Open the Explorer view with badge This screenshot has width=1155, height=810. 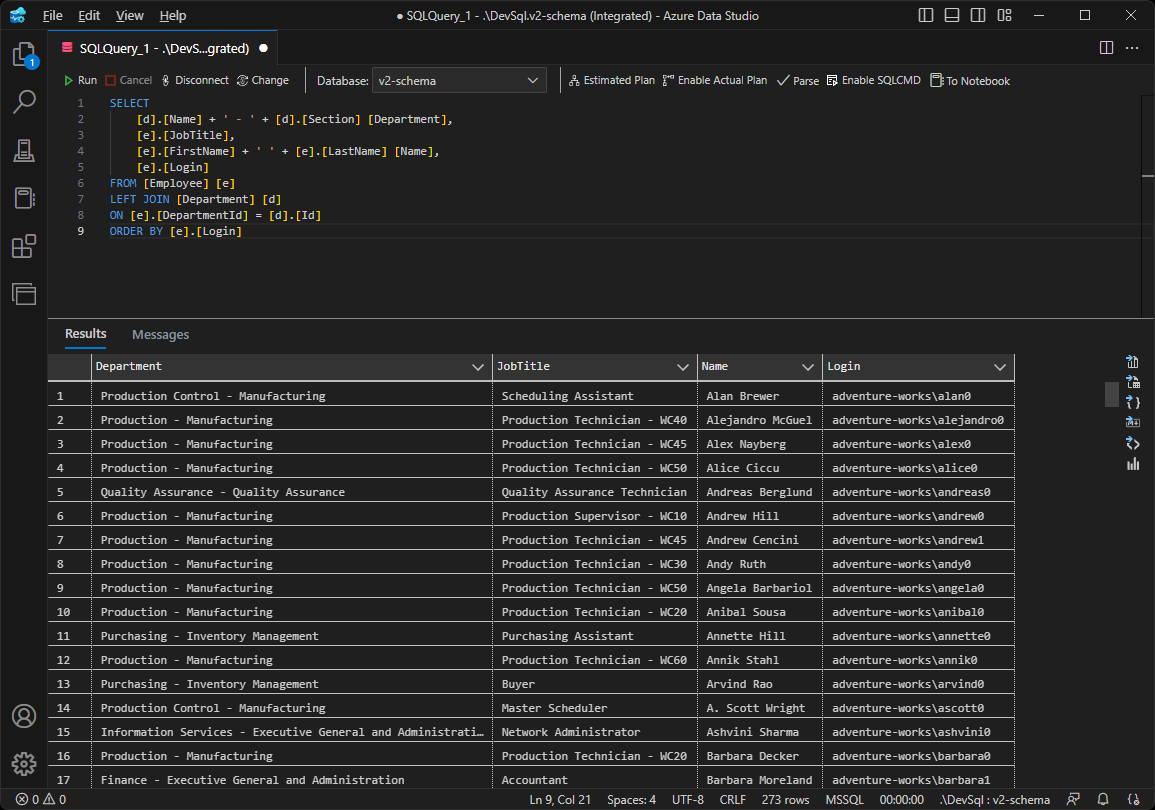pos(24,55)
